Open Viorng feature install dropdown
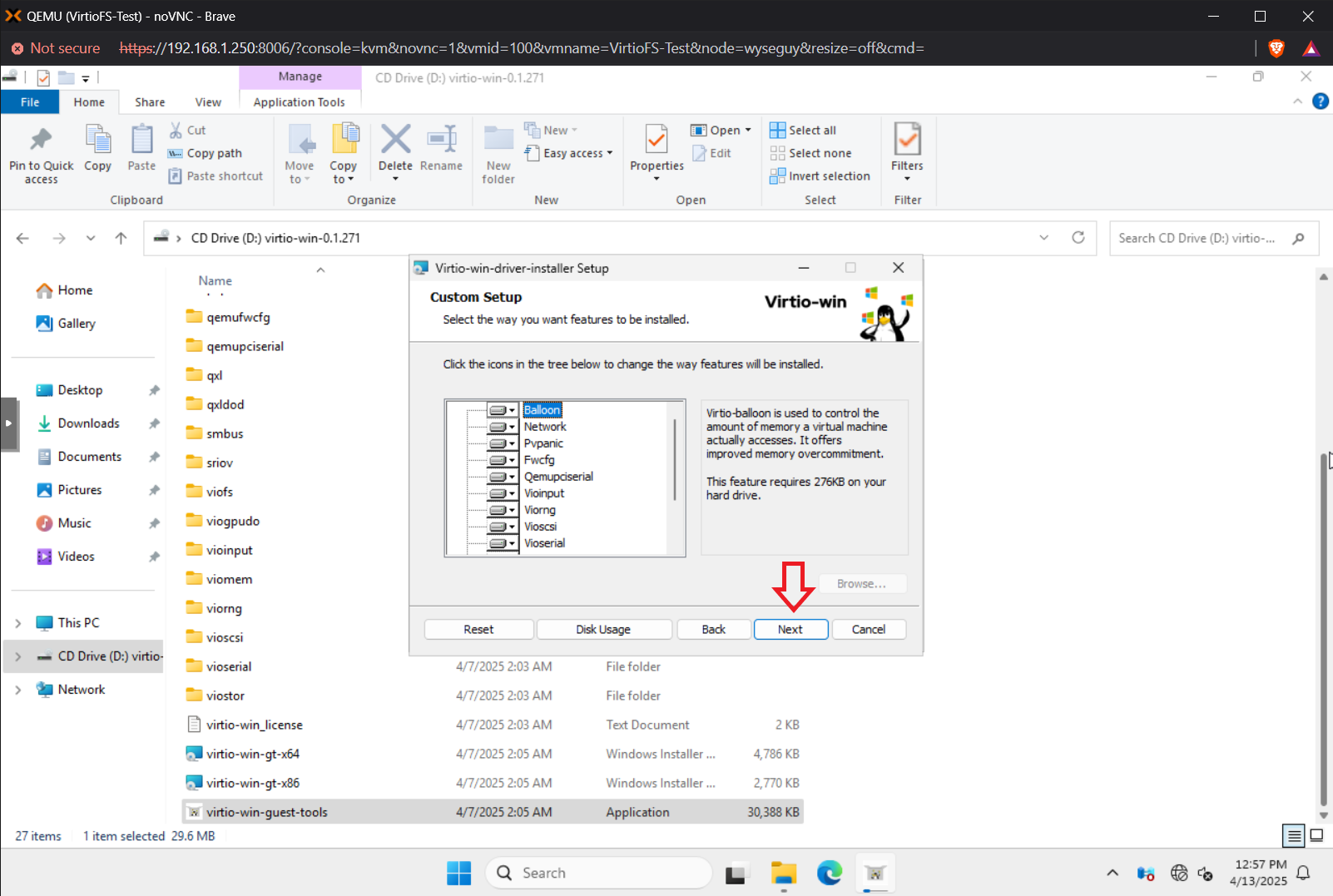Image resolution: width=1333 pixels, height=896 pixels. [x=503, y=510]
